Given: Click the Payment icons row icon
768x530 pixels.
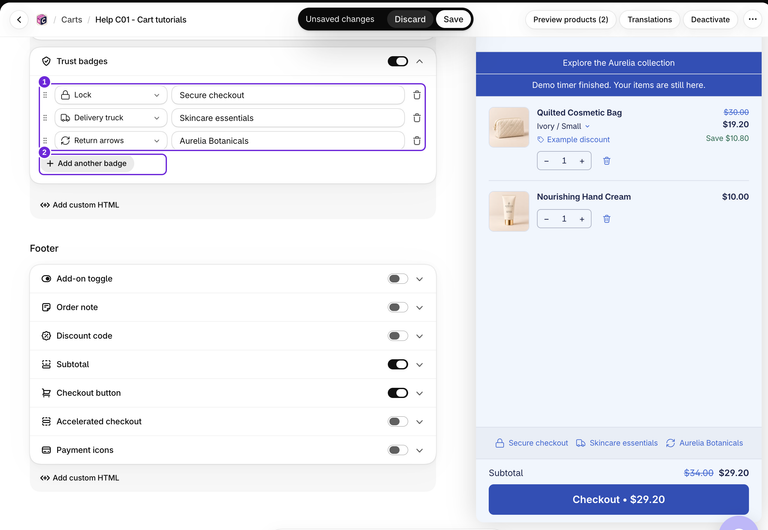Looking at the screenshot, I should [46, 450].
